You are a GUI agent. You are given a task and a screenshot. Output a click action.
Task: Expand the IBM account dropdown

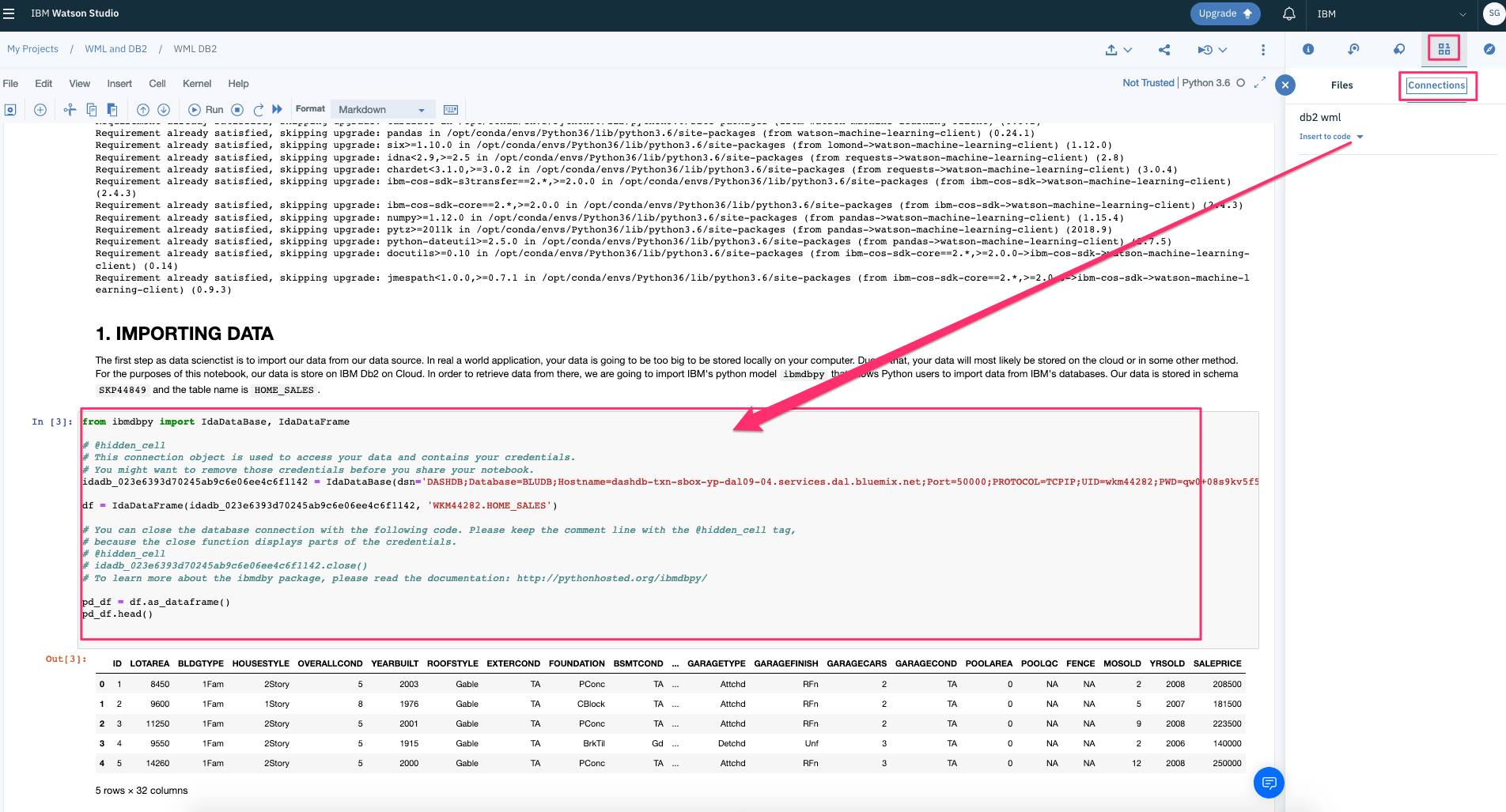tap(1391, 13)
